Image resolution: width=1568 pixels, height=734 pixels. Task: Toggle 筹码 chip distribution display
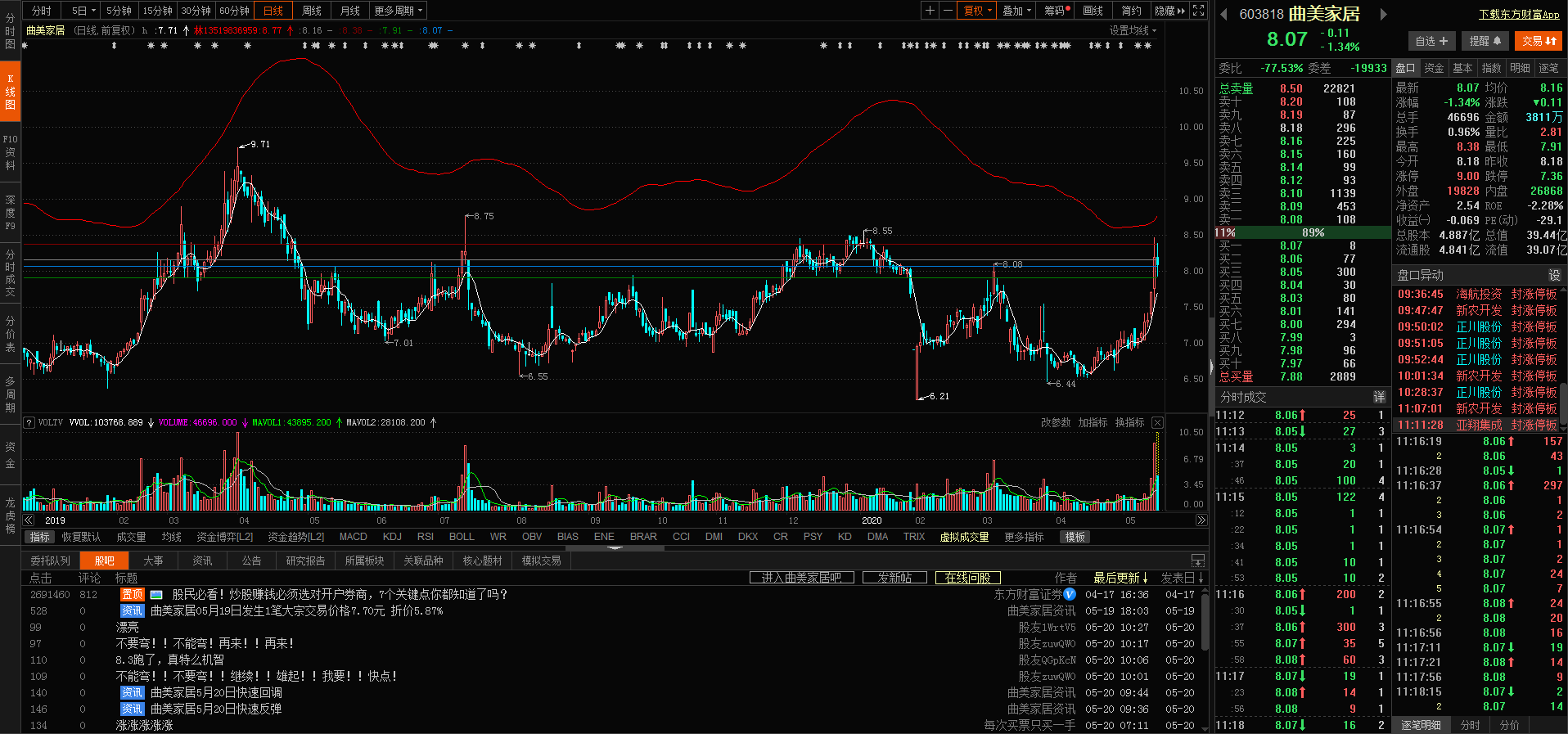click(x=1057, y=11)
